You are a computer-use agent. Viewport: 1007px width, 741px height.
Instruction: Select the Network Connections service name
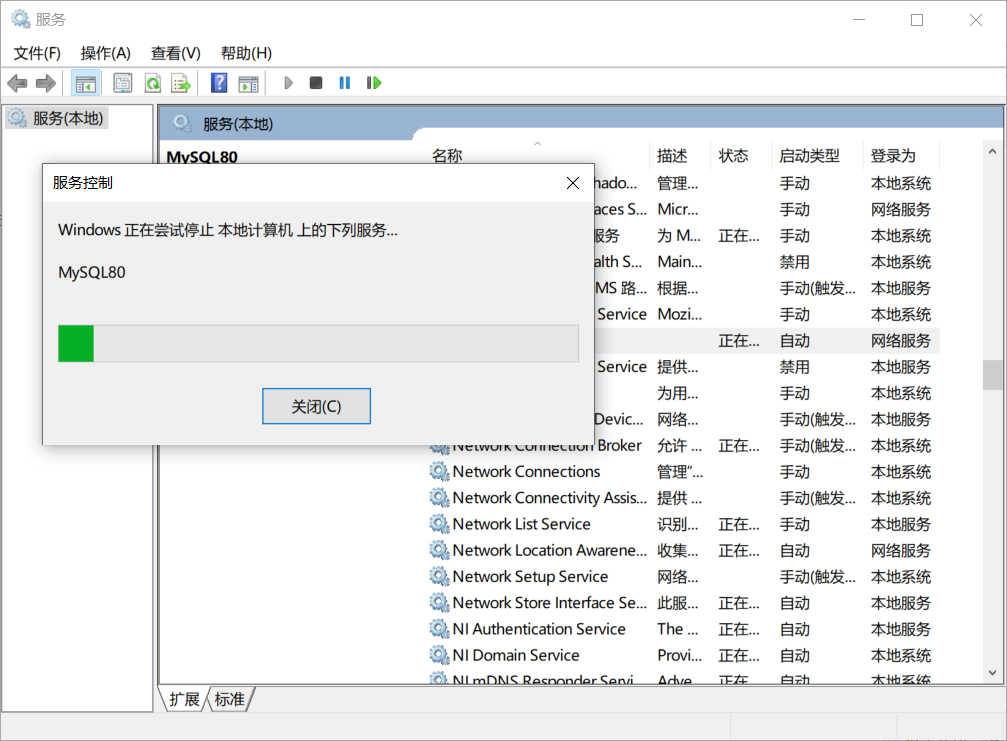coord(526,472)
